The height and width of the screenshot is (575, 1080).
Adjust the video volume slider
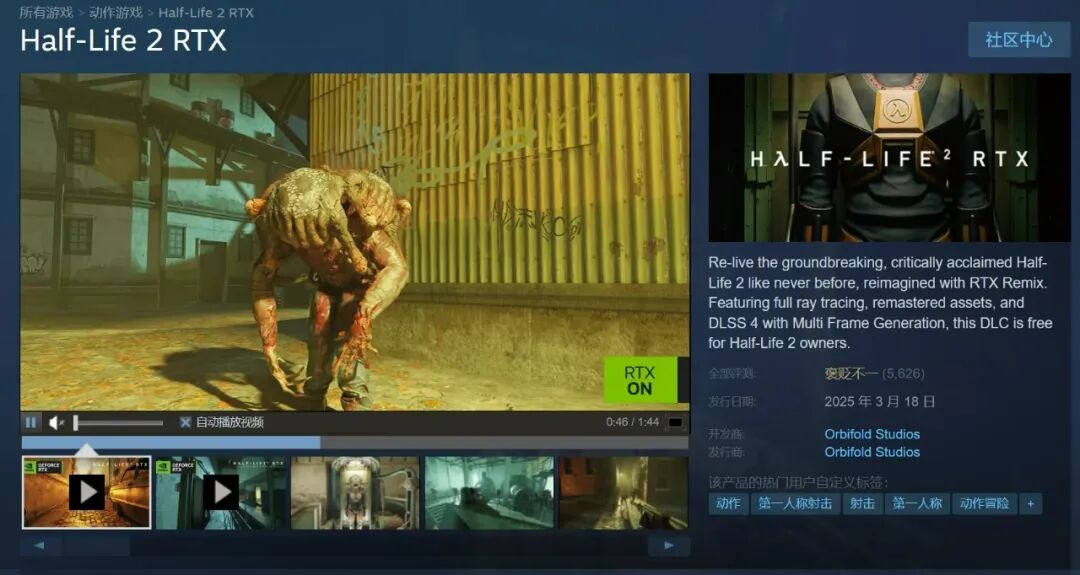click(x=118, y=422)
